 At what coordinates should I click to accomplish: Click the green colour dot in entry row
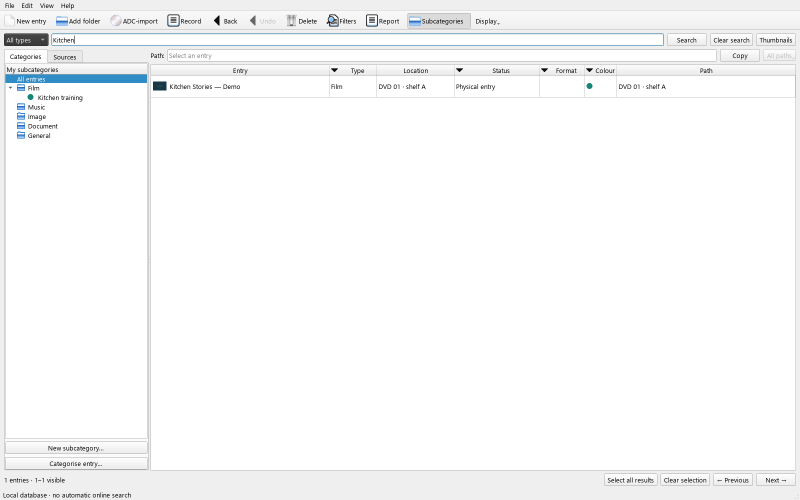coord(589,86)
